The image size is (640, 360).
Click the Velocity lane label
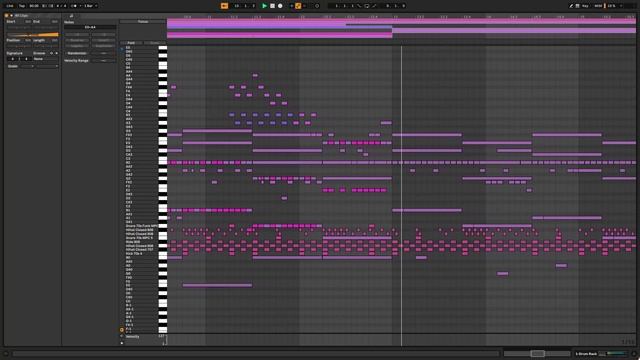coord(133,337)
